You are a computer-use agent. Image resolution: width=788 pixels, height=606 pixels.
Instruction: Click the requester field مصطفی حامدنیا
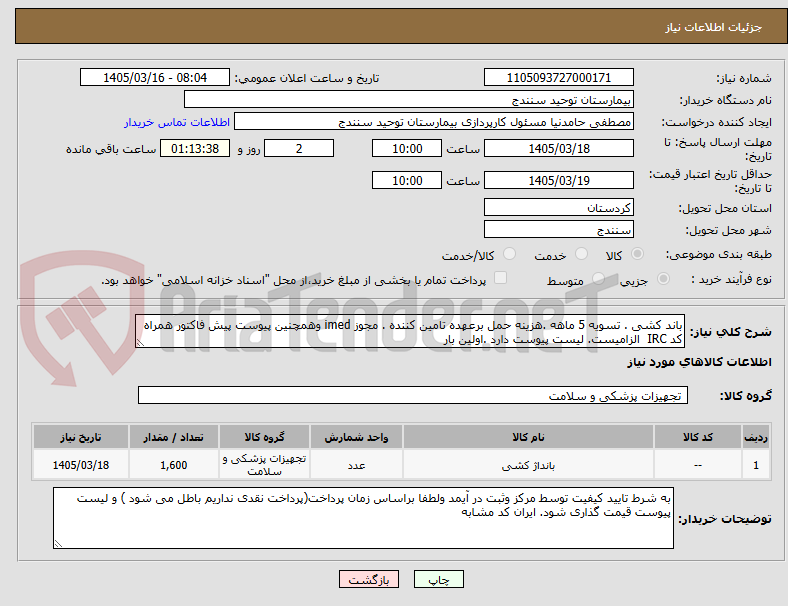point(434,122)
